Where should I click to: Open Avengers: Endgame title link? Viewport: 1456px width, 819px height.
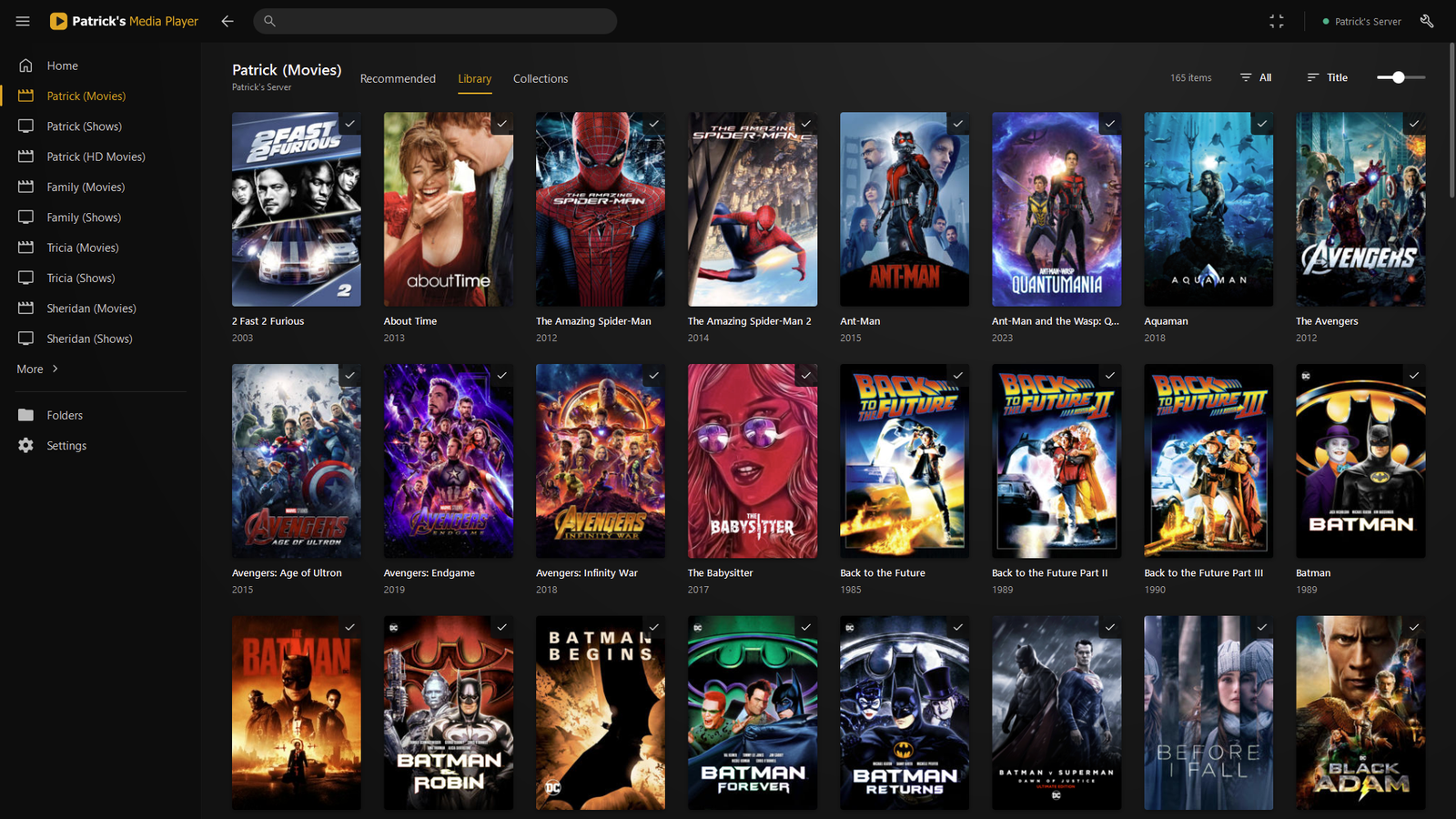pyautogui.click(x=430, y=573)
